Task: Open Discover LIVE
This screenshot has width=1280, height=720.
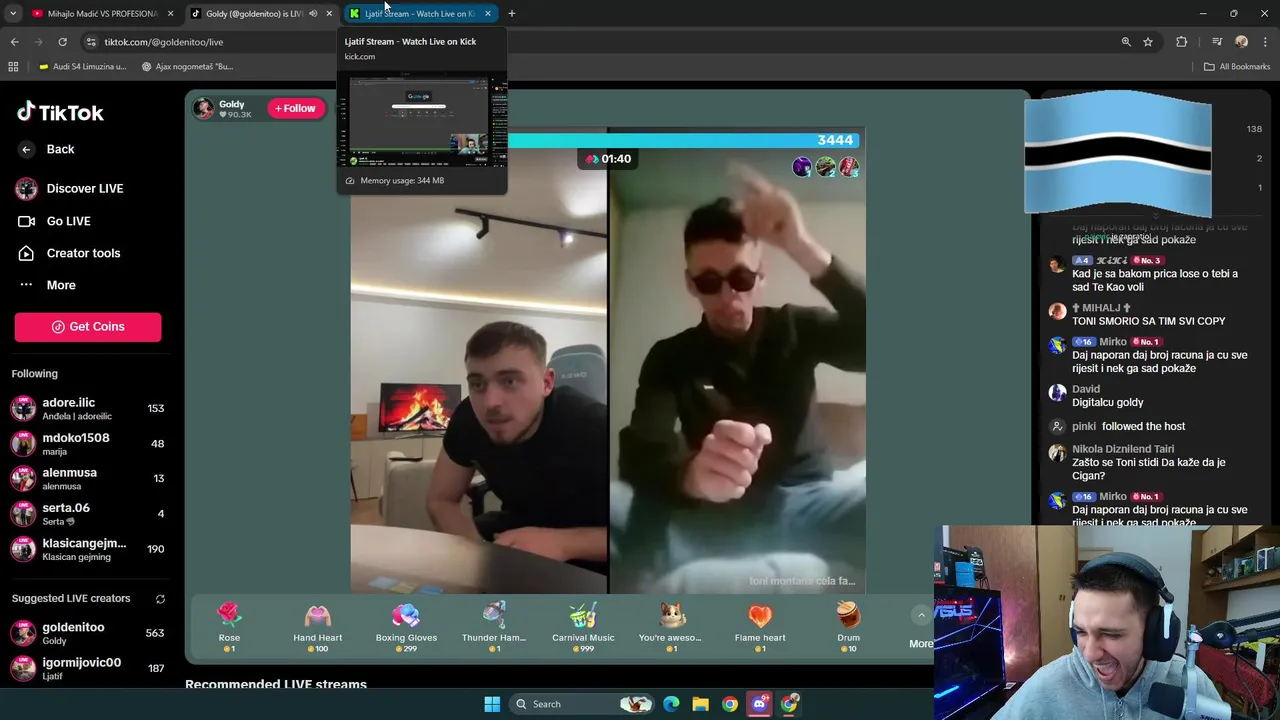Action: [x=69, y=188]
